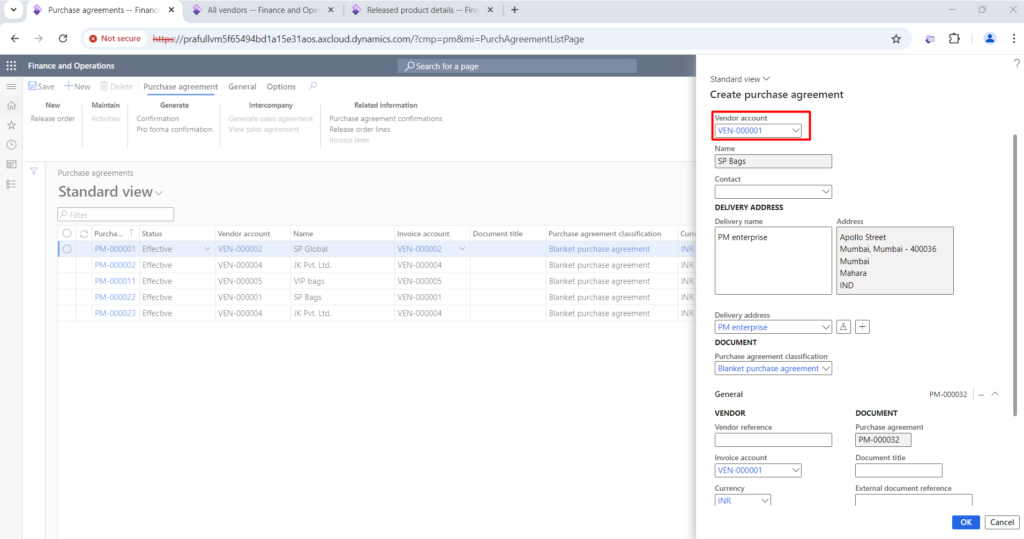Cancel the purchase agreement dialog
1024x539 pixels.
(x=1001, y=522)
